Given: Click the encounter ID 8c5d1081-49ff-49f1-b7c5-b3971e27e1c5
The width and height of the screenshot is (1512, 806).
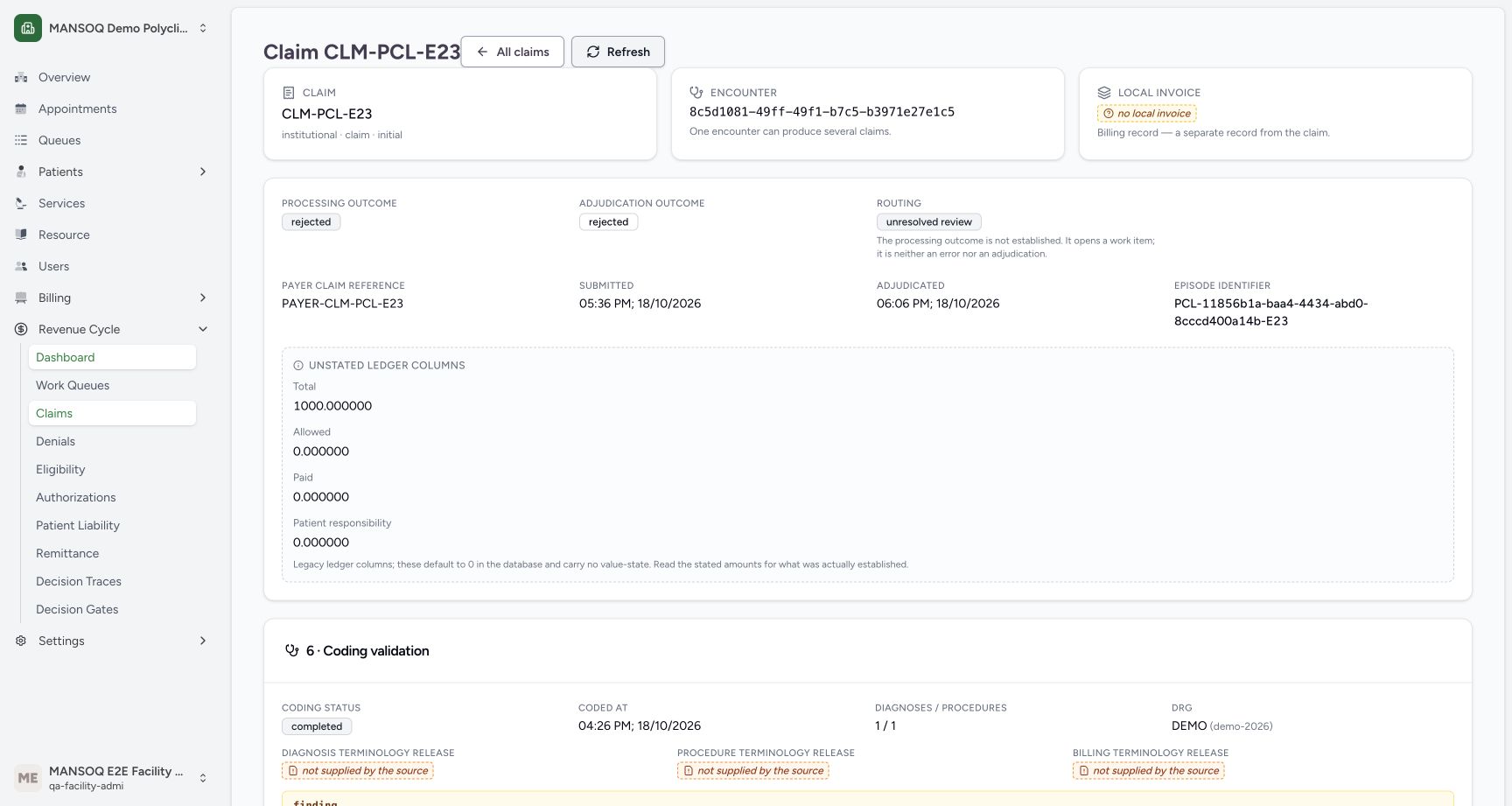Looking at the screenshot, I should coord(822,112).
